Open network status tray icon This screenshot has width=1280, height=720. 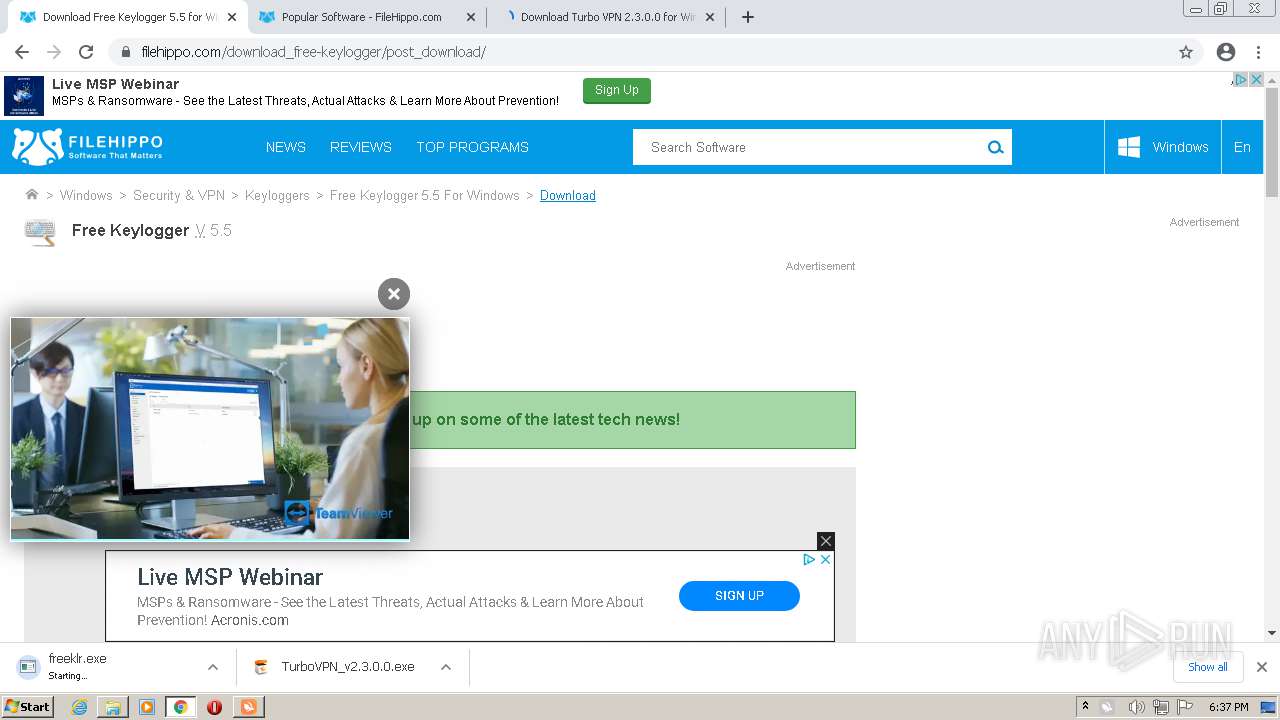click(1160, 707)
